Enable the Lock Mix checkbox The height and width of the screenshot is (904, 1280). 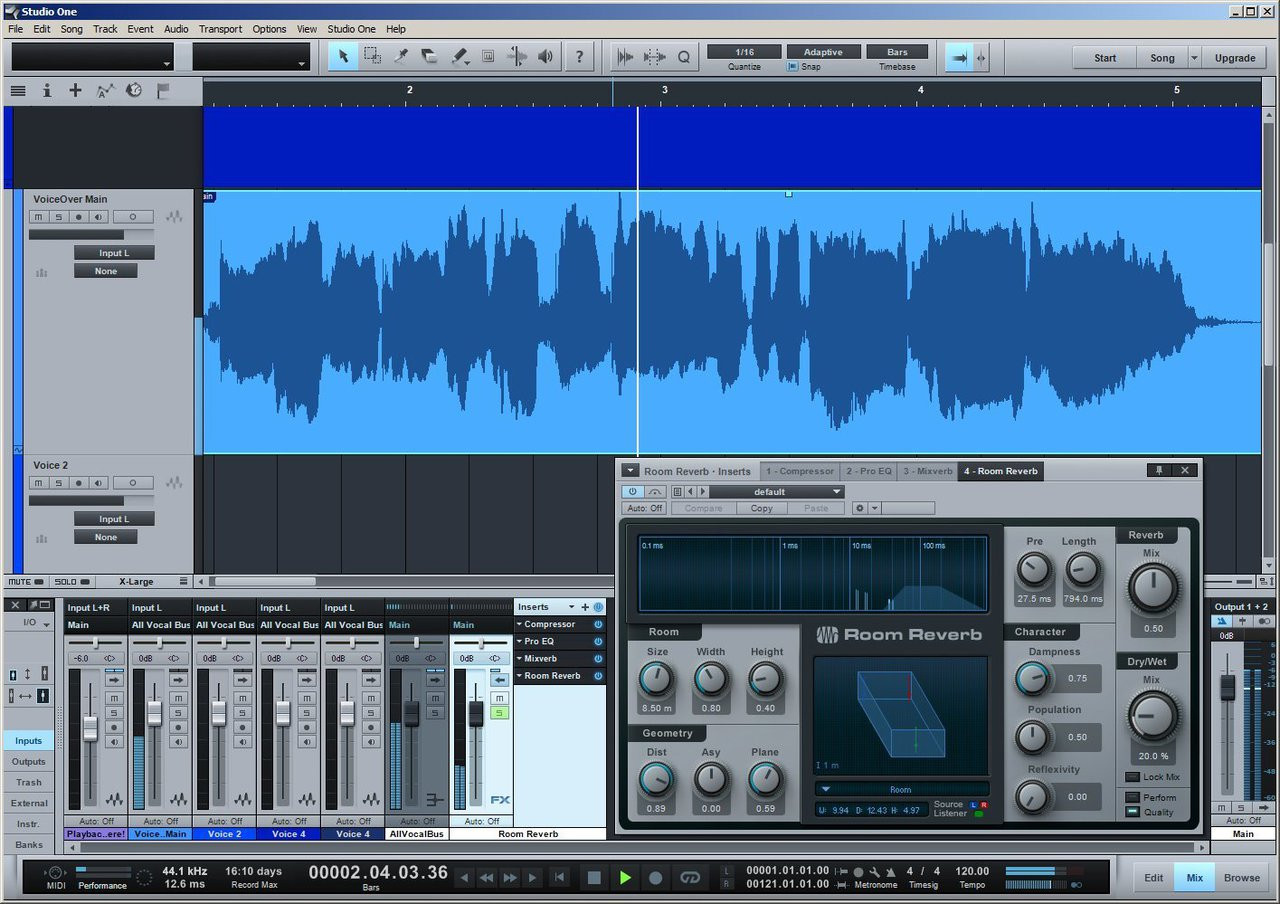click(1132, 777)
